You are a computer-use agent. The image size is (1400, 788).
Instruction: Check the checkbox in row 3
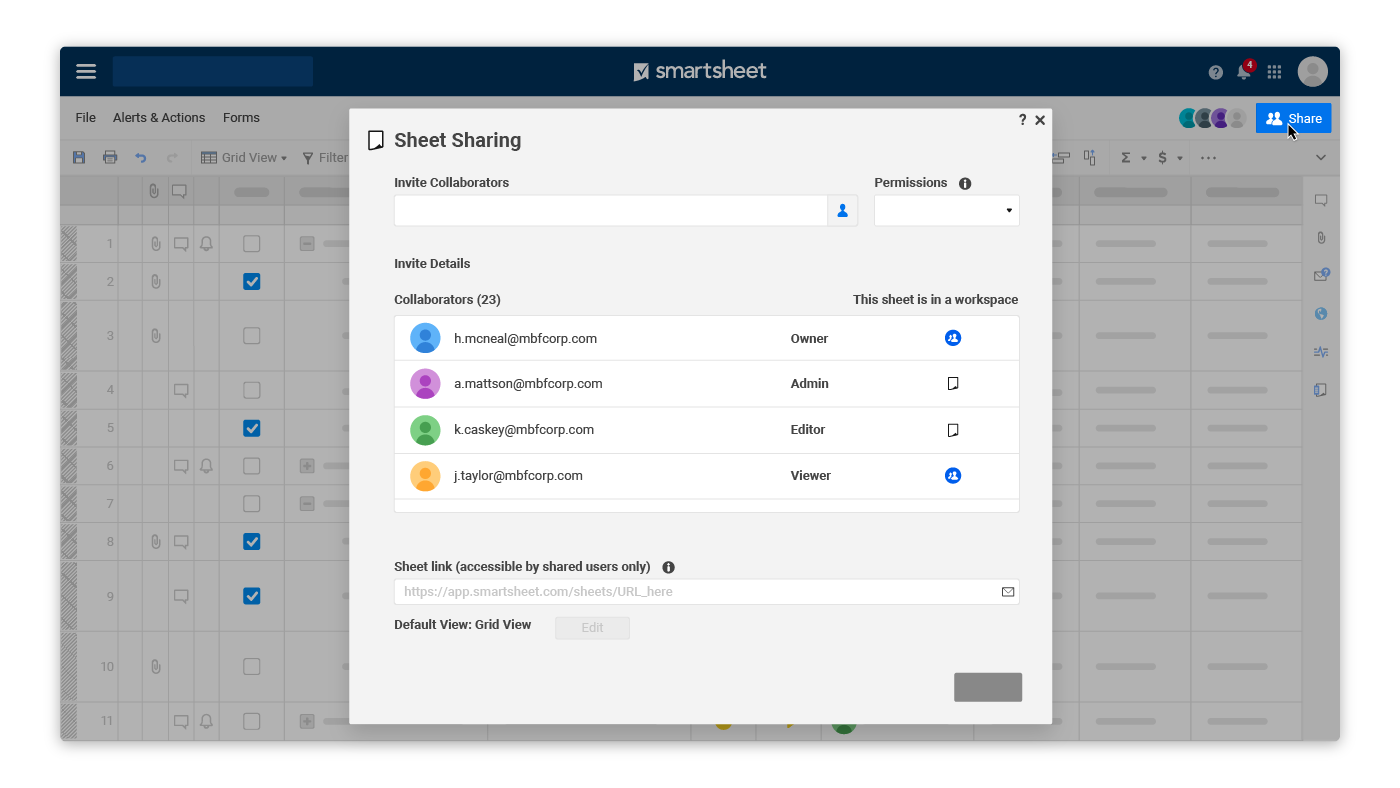tap(252, 336)
